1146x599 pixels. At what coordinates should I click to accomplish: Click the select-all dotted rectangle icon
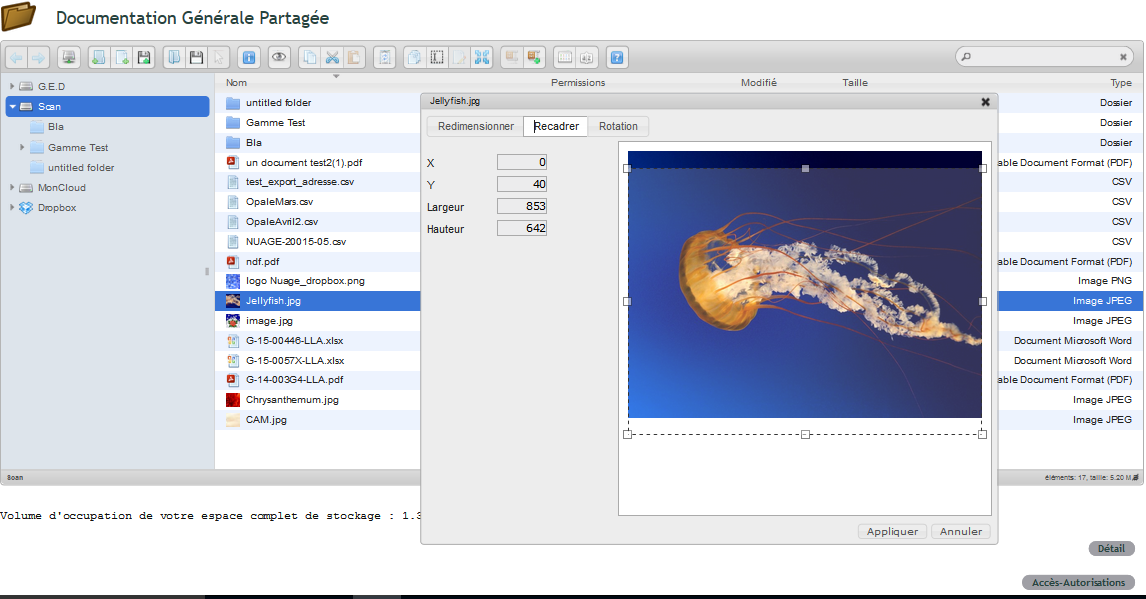click(x=437, y=57)
